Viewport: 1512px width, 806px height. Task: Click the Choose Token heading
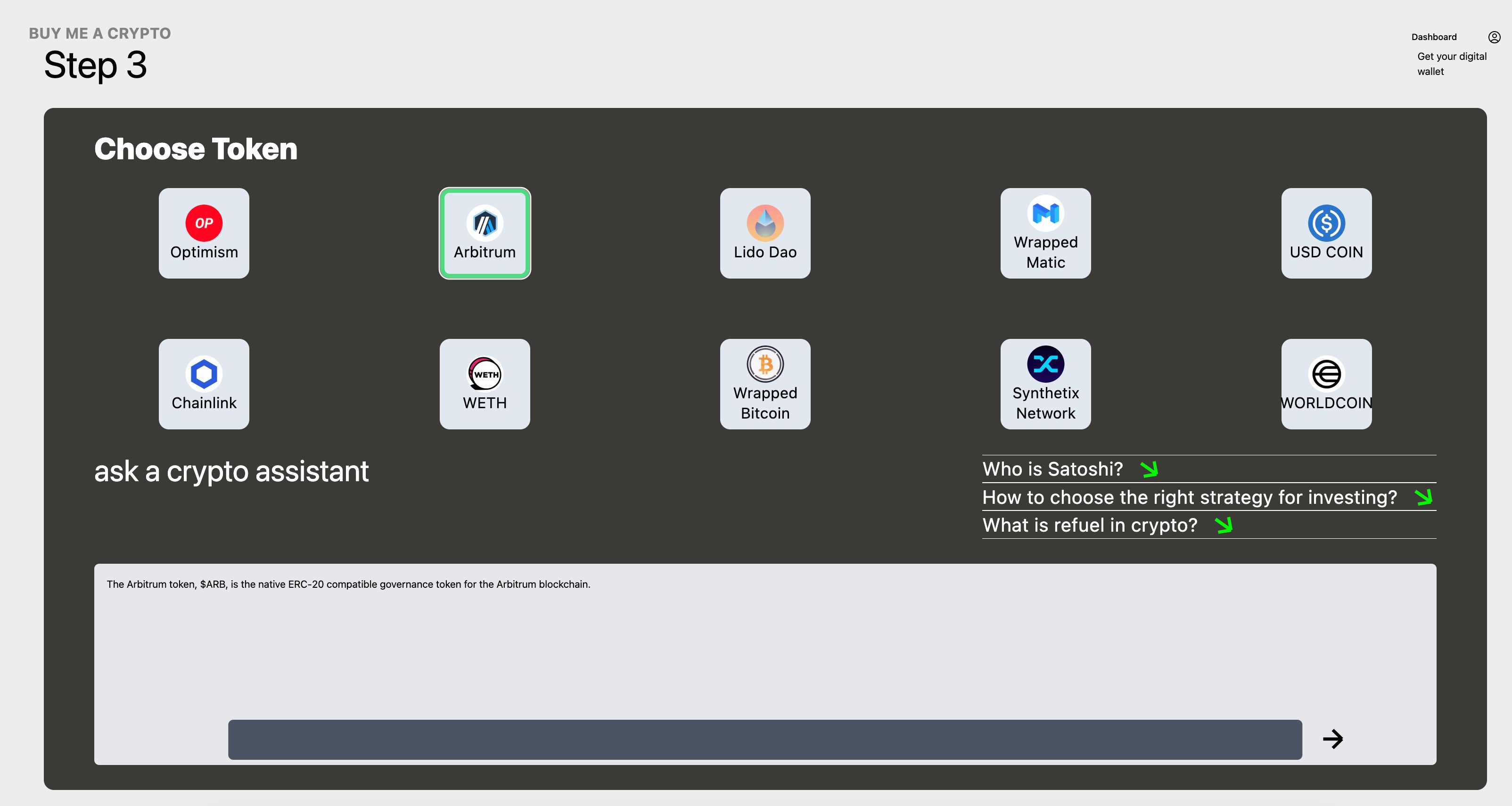tap(196, 149)
